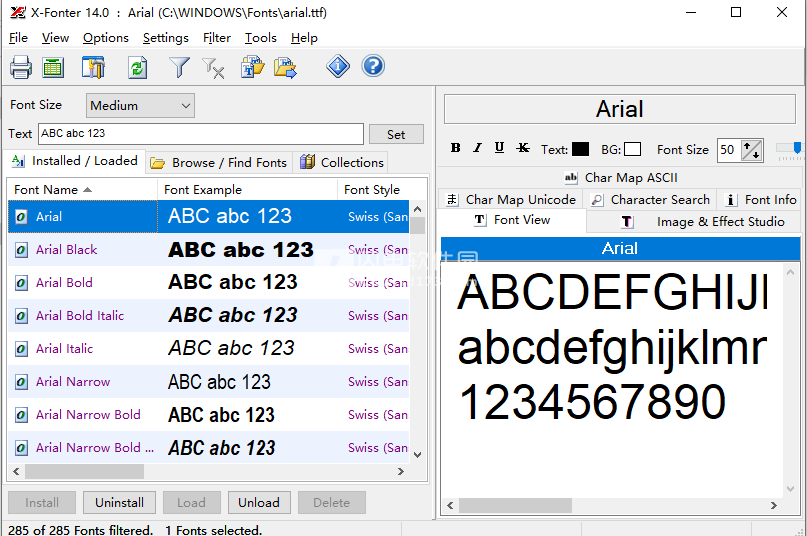Toggle Italic formatting button
The width and height of the screenshot is (807, 536).
pos(478,148)
